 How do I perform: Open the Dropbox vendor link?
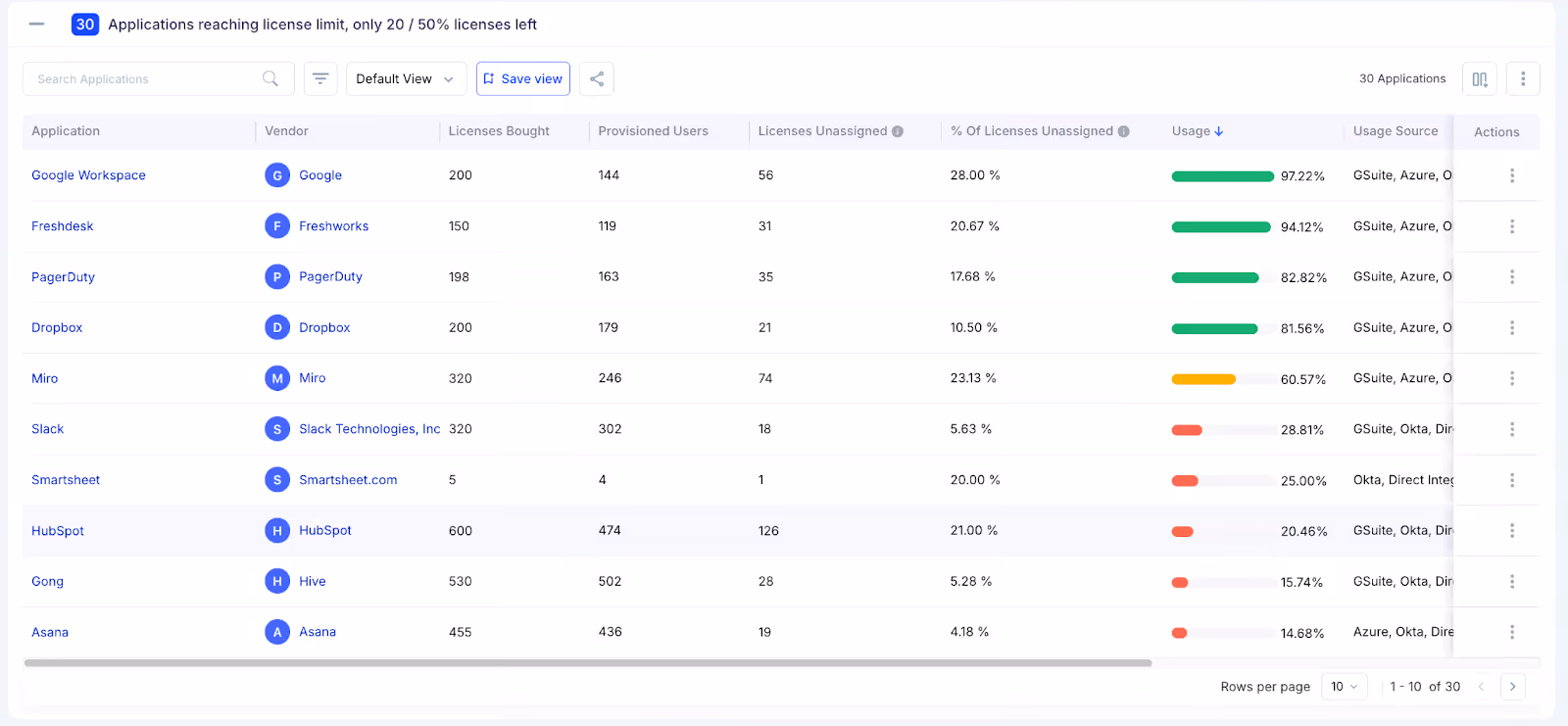(324, 327)
